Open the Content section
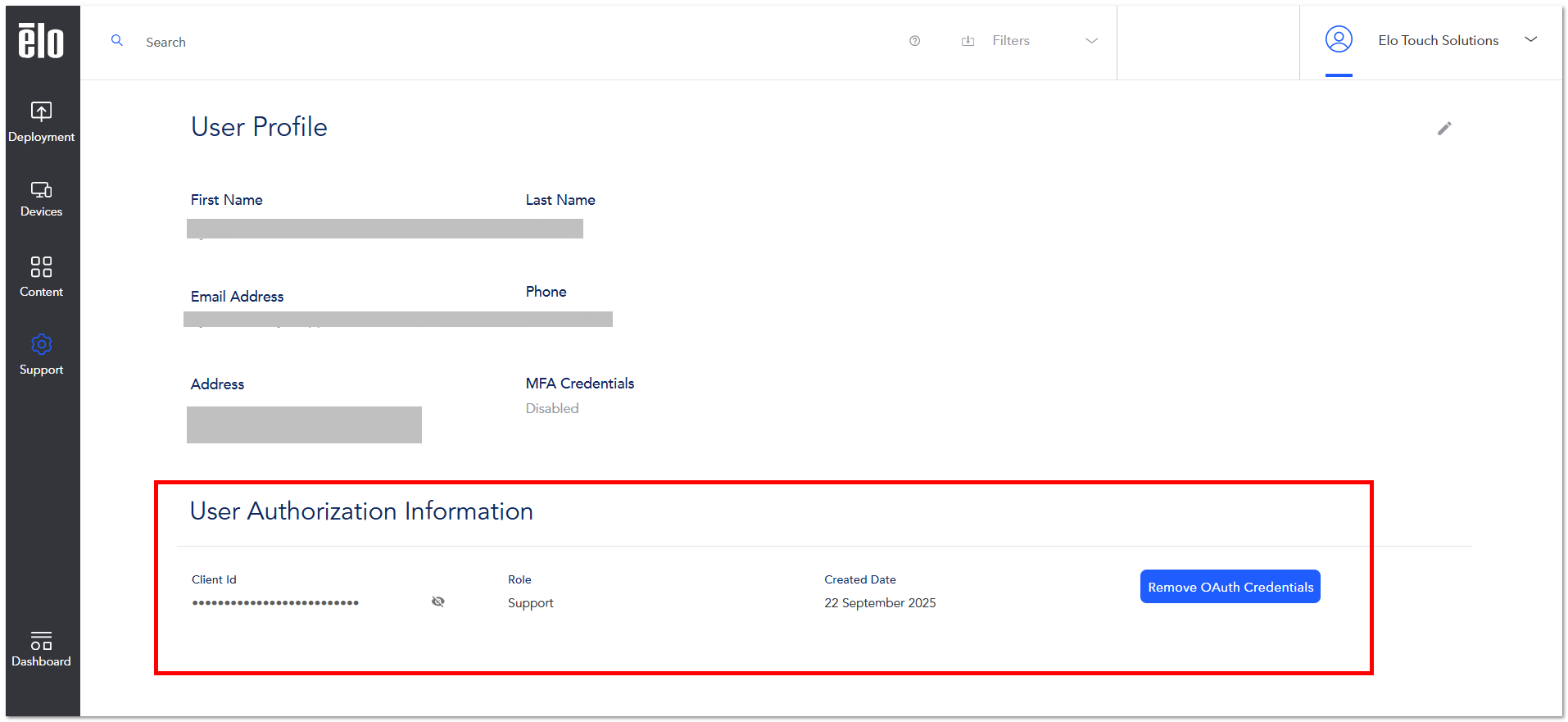Image resolution: width=1568 pixels, height=722 pixels. pyautogui.click(x=41, y=277)
